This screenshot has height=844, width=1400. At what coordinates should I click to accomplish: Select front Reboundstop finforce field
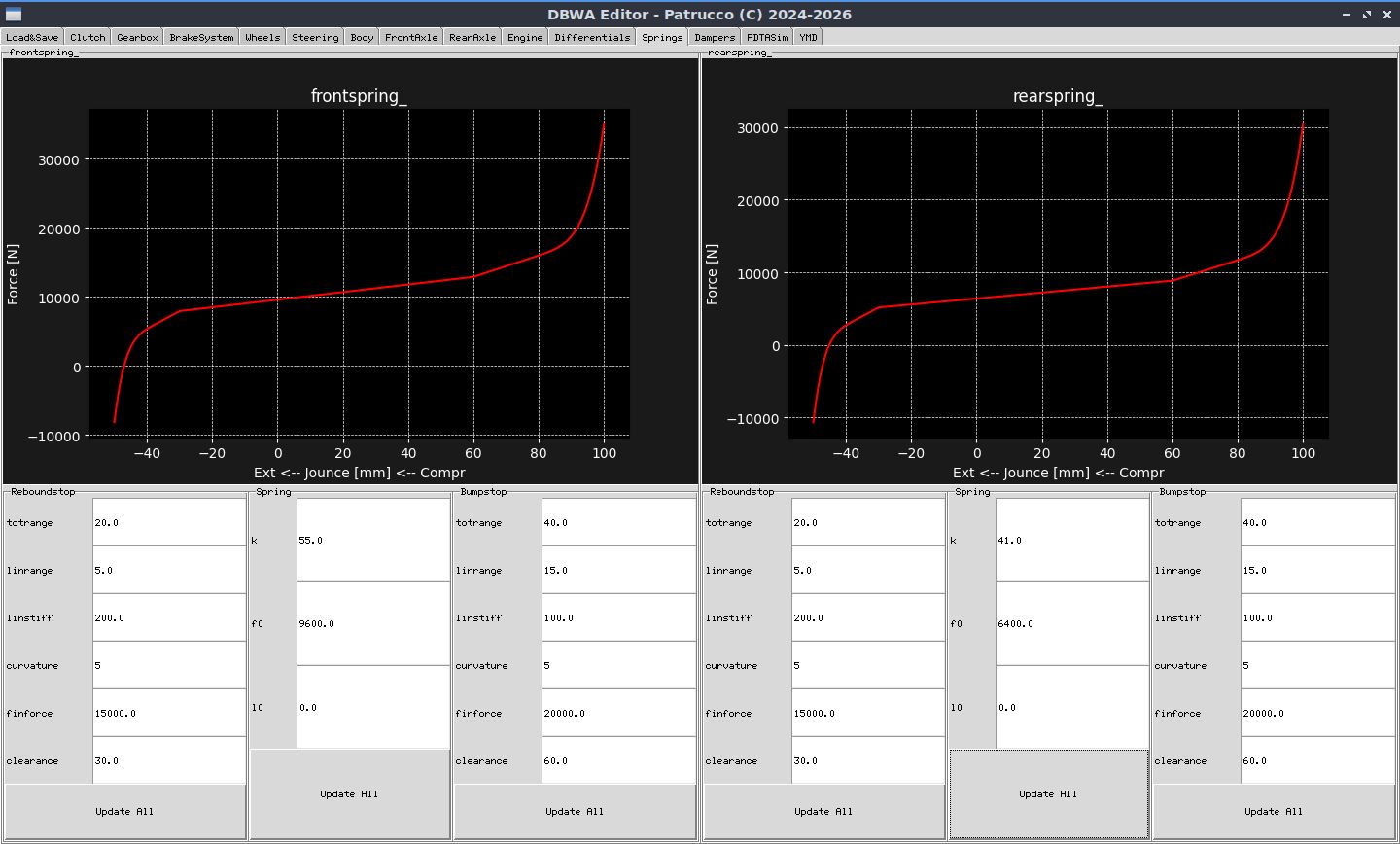point(169,713)
